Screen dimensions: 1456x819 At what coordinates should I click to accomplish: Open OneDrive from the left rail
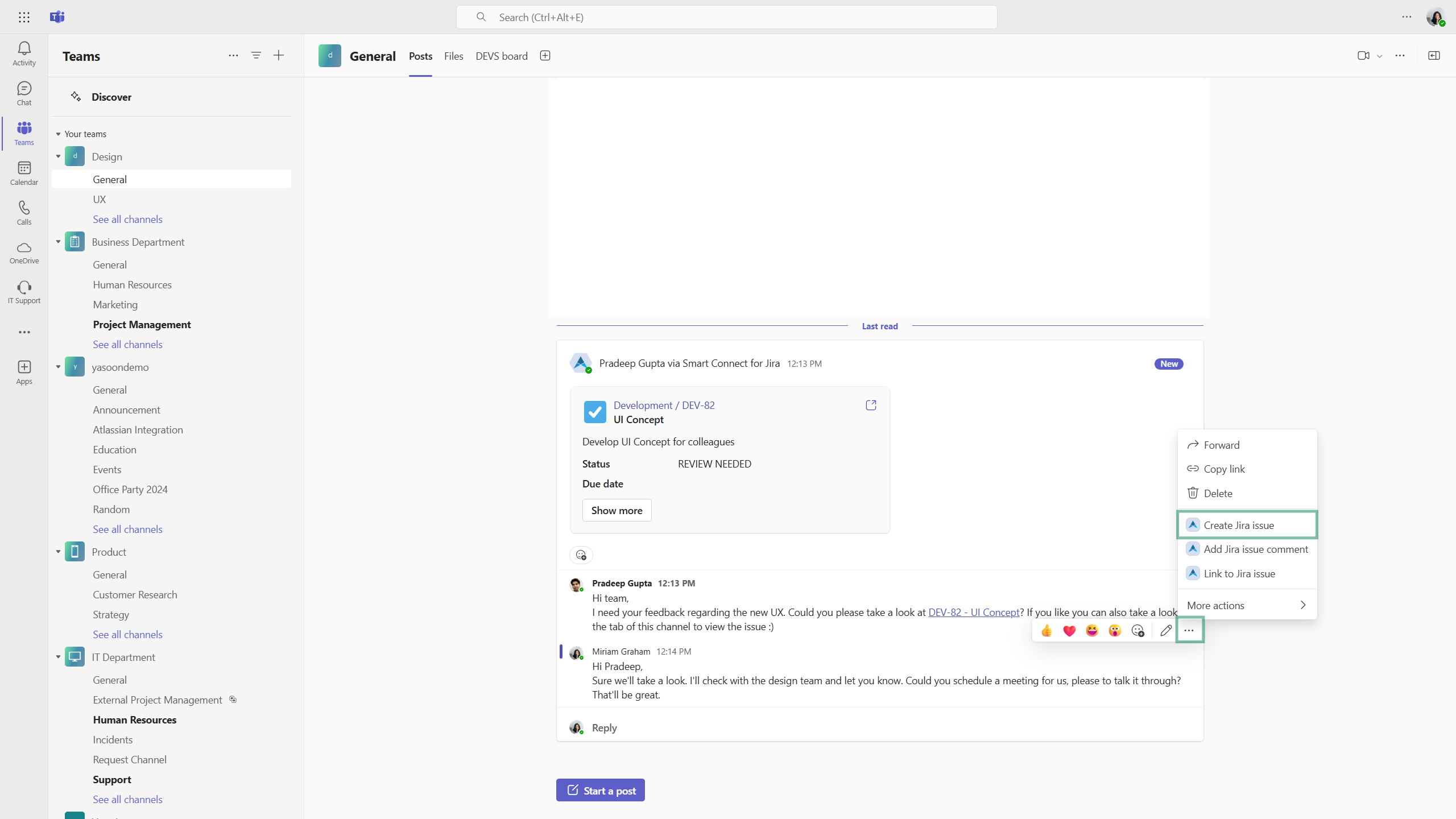pos(24,253)
